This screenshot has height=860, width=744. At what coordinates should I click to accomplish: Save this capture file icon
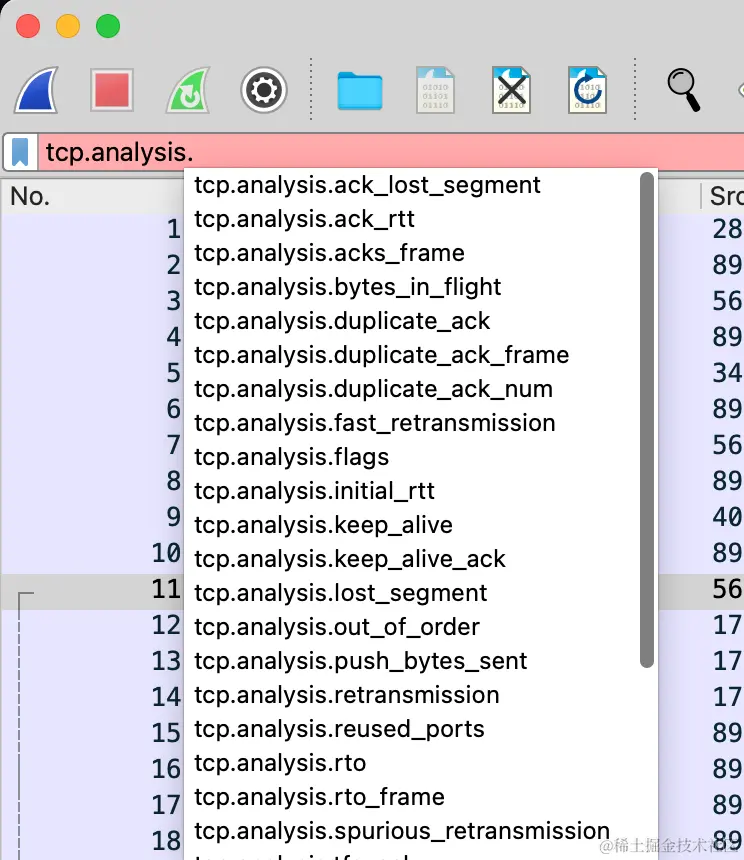pyautogui.click(x=435, y=90)
